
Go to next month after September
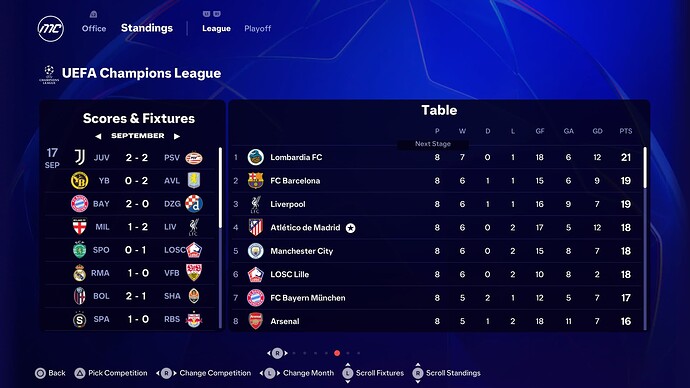point(177,136)
